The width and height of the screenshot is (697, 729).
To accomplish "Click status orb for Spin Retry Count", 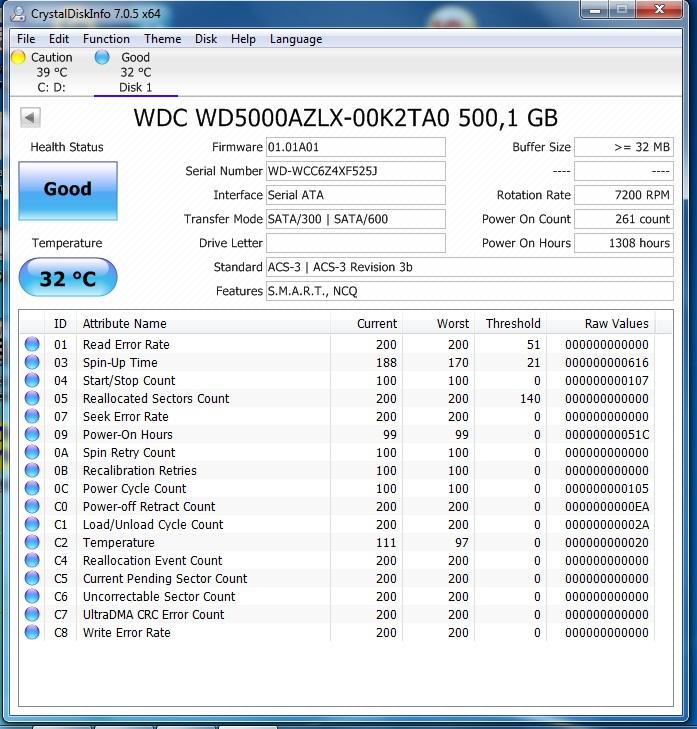I will 32,452.
